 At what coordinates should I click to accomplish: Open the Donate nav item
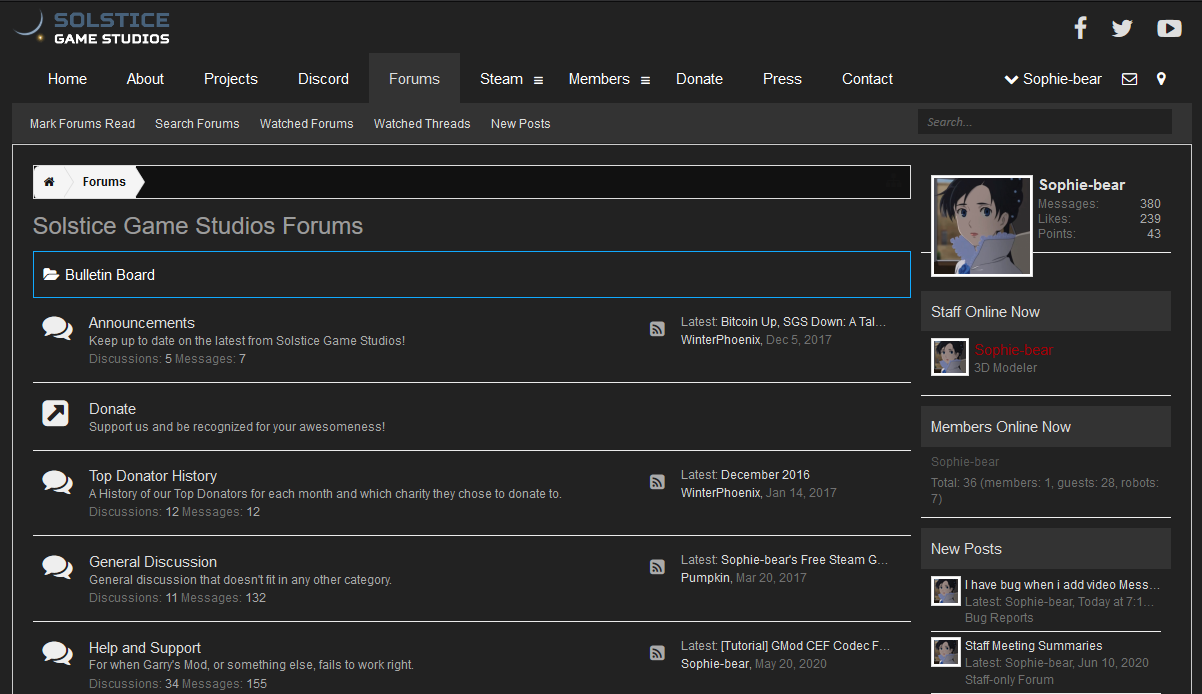tap(699, 79)
